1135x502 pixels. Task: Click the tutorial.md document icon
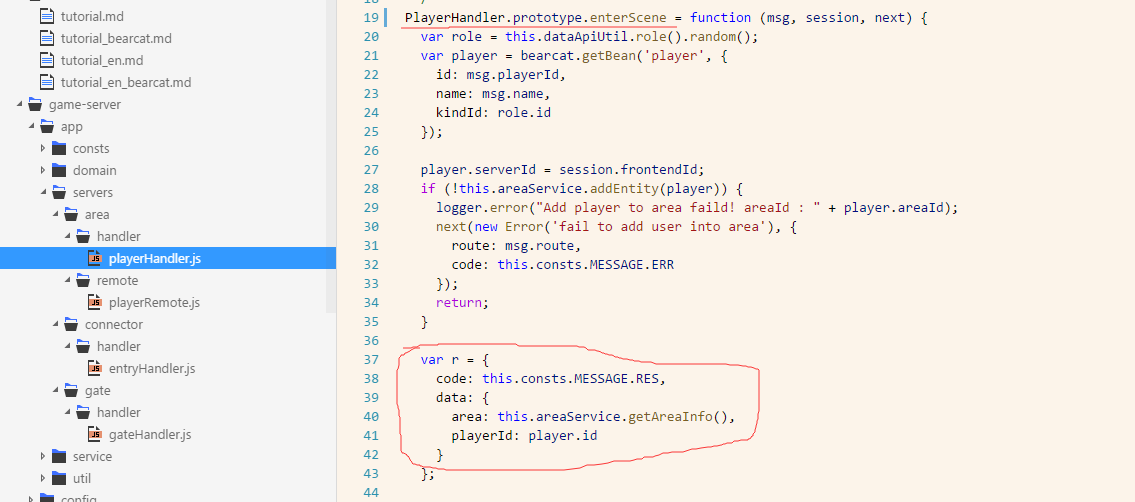47,16
